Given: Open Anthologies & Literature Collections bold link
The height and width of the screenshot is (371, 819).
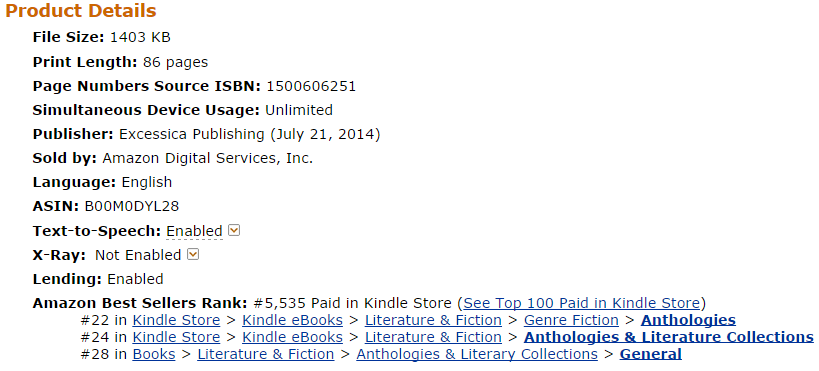Looking at the screenshot, I should coord(669,337).
